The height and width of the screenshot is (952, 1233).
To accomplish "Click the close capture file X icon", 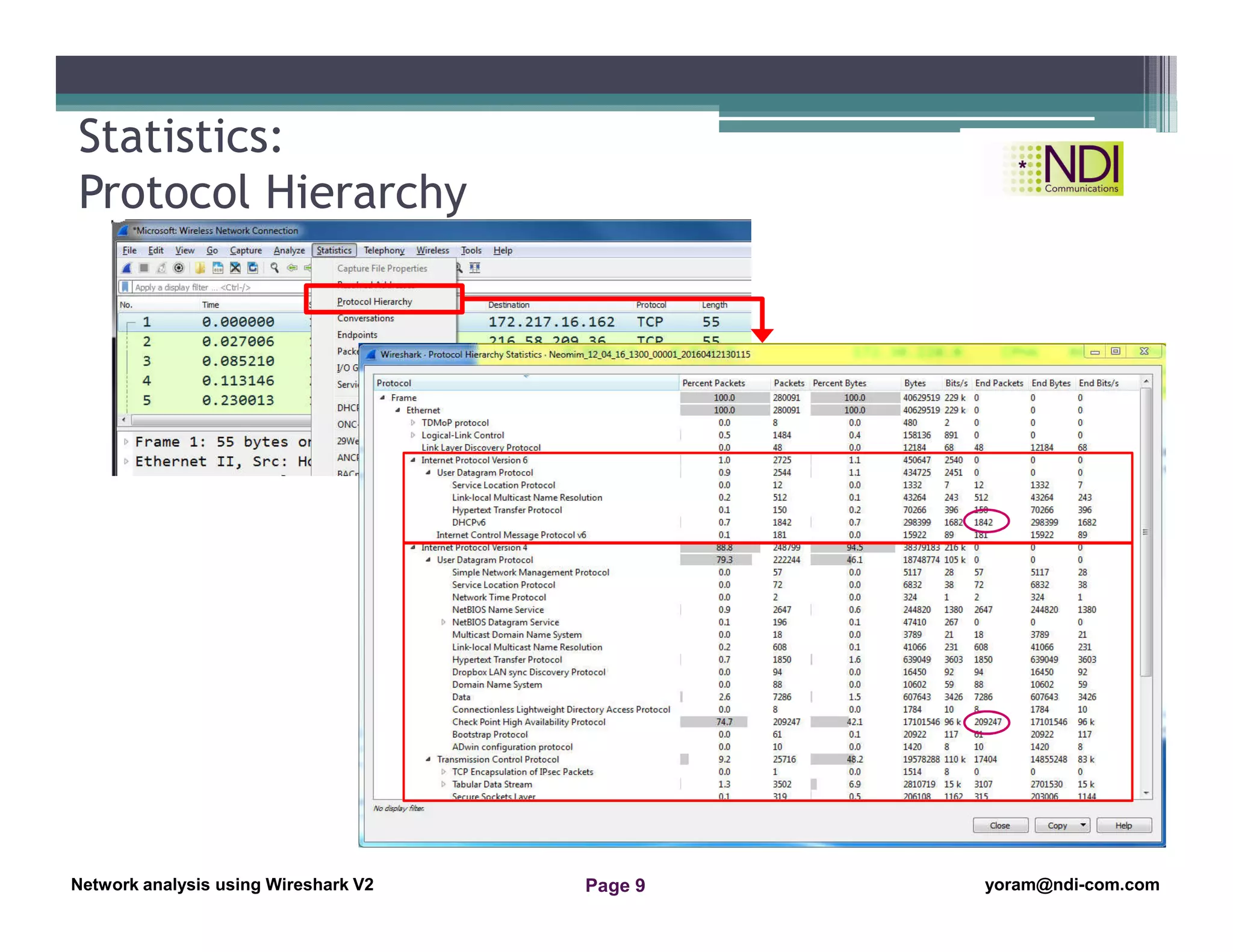I will (235, 268).
